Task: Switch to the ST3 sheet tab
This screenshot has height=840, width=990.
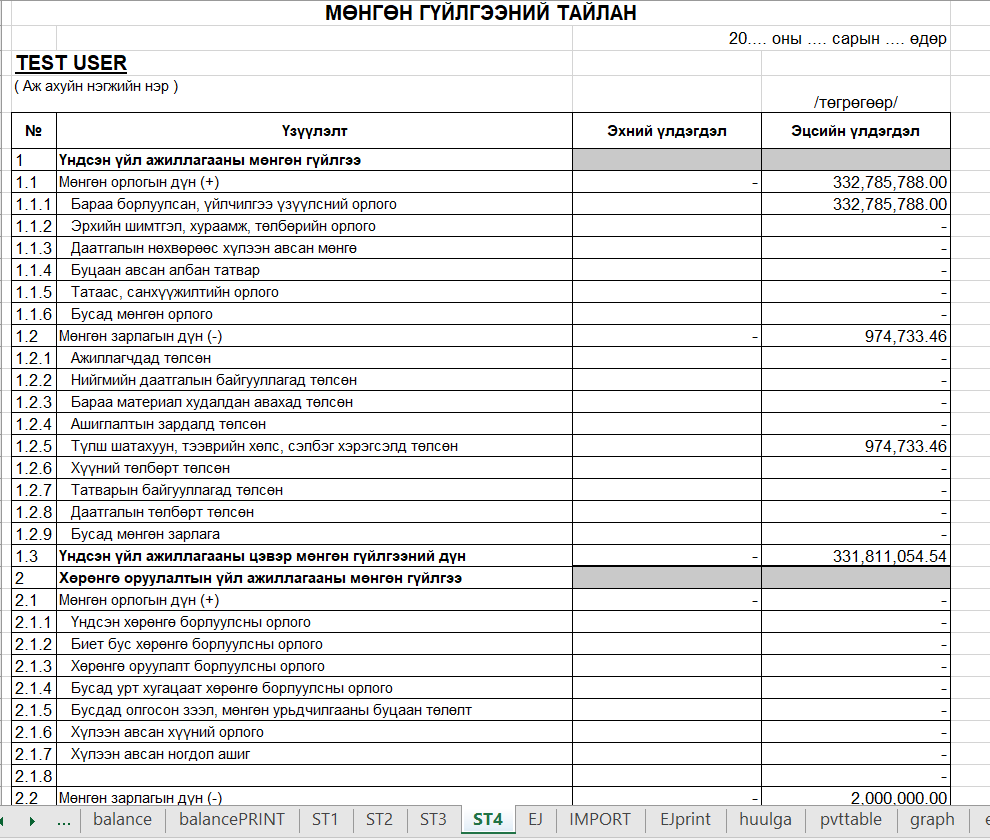Action: [433, 819]
